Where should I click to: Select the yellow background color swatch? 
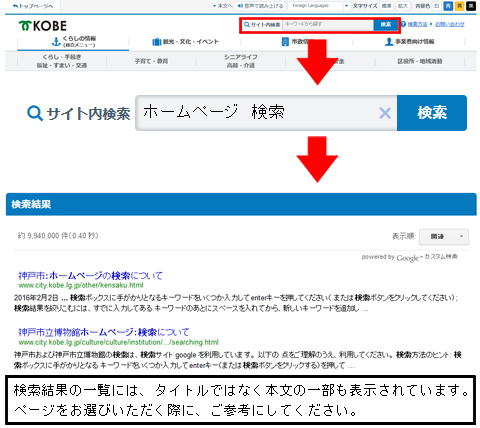(459, 6)
